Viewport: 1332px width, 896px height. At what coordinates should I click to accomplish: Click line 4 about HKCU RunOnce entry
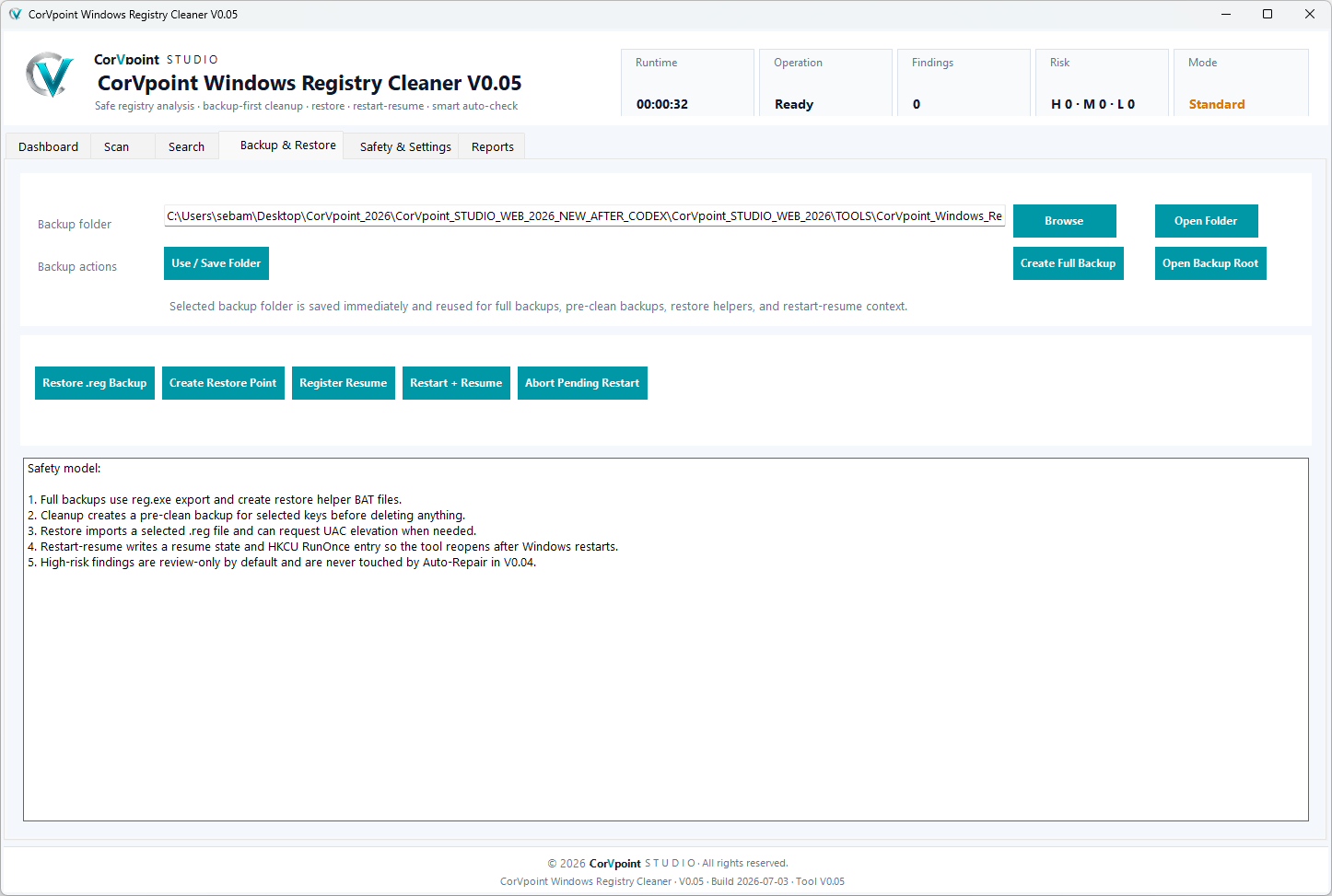pyautogui.click(x=322, y=547)
